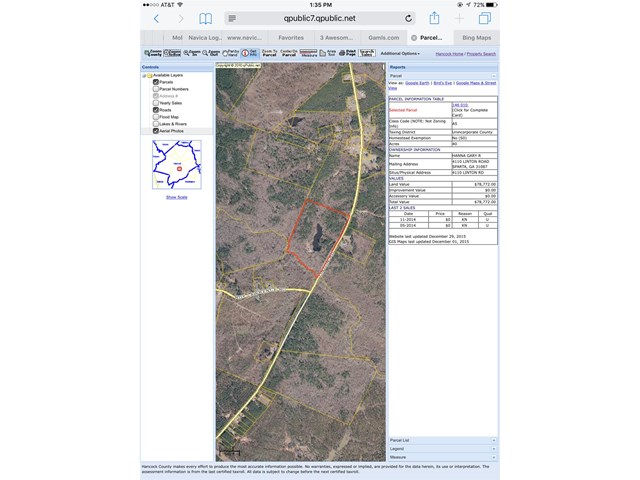The image size is (640, 480).
Task: Open the Safari share sheet icon
Action: [434, 18]
